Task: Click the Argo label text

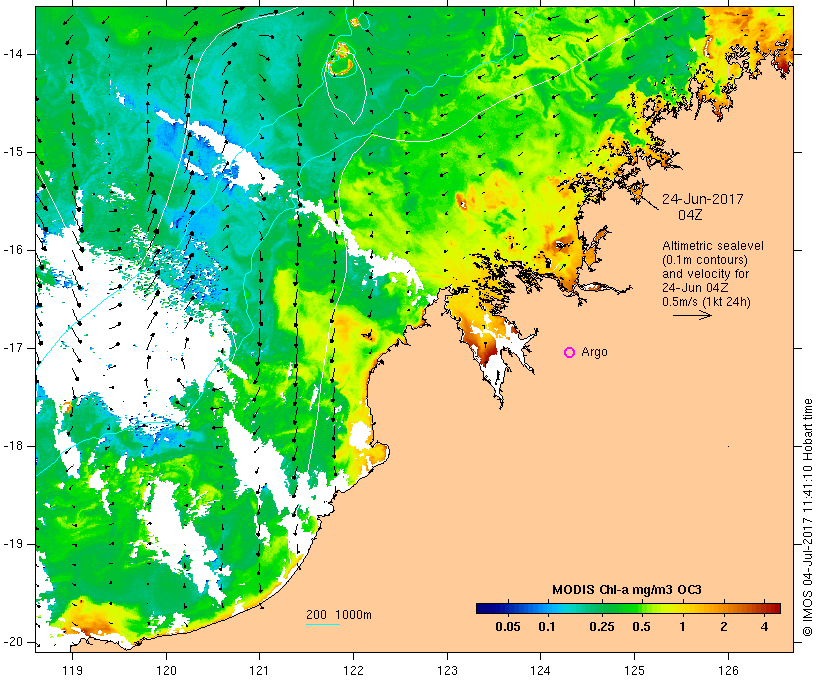Action: (x=595, y=352)
